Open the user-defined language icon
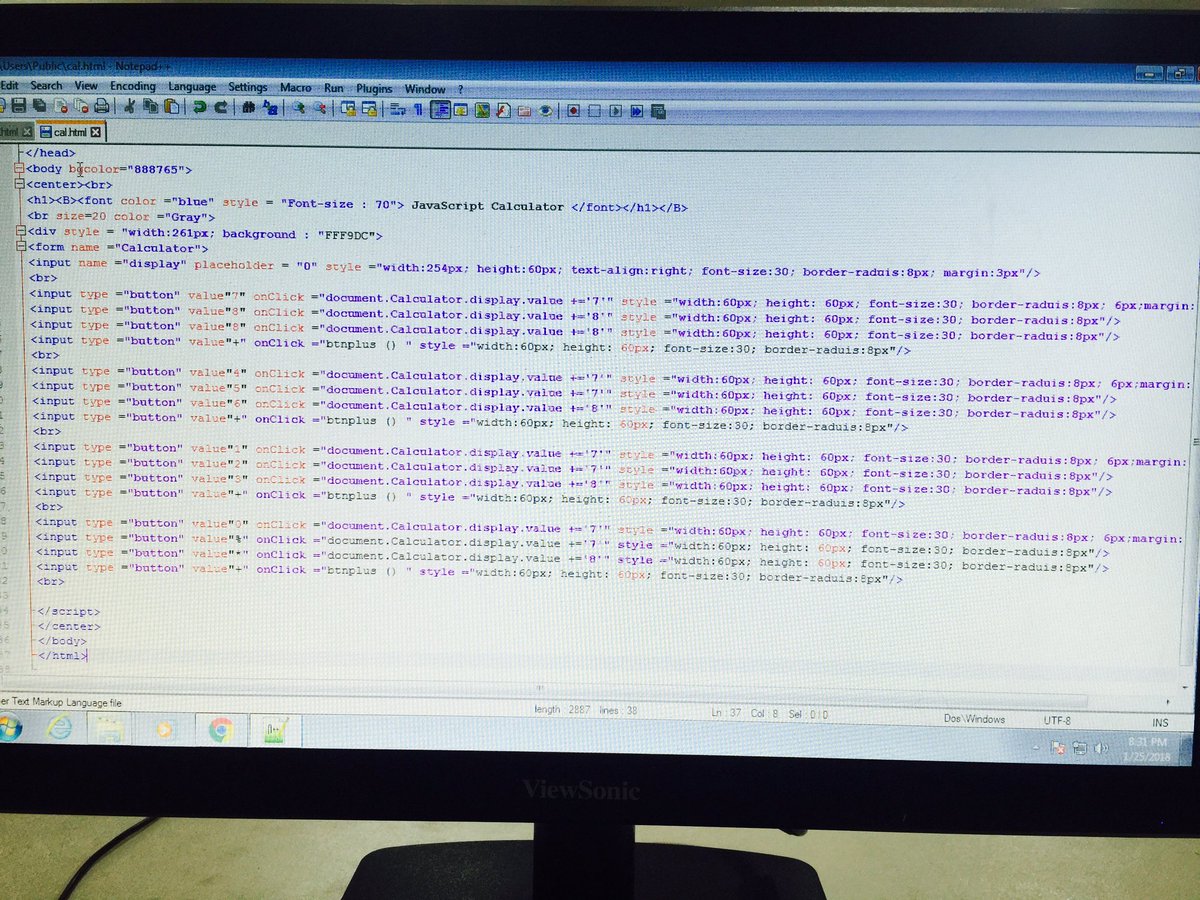Screen dimensions: 1200x900 [x=460, y=109]
